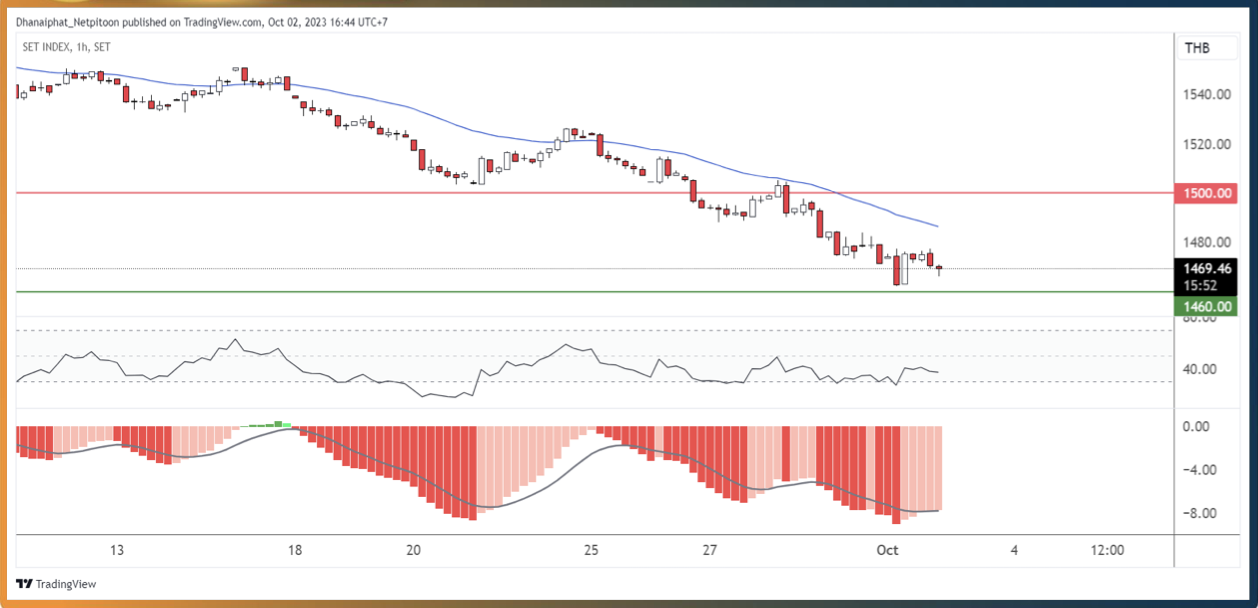Image resolution: width=1258 pixels, height=608 pixels.
Task: Click the 1540.00 price axis label
Action: tap(1207, 95)
